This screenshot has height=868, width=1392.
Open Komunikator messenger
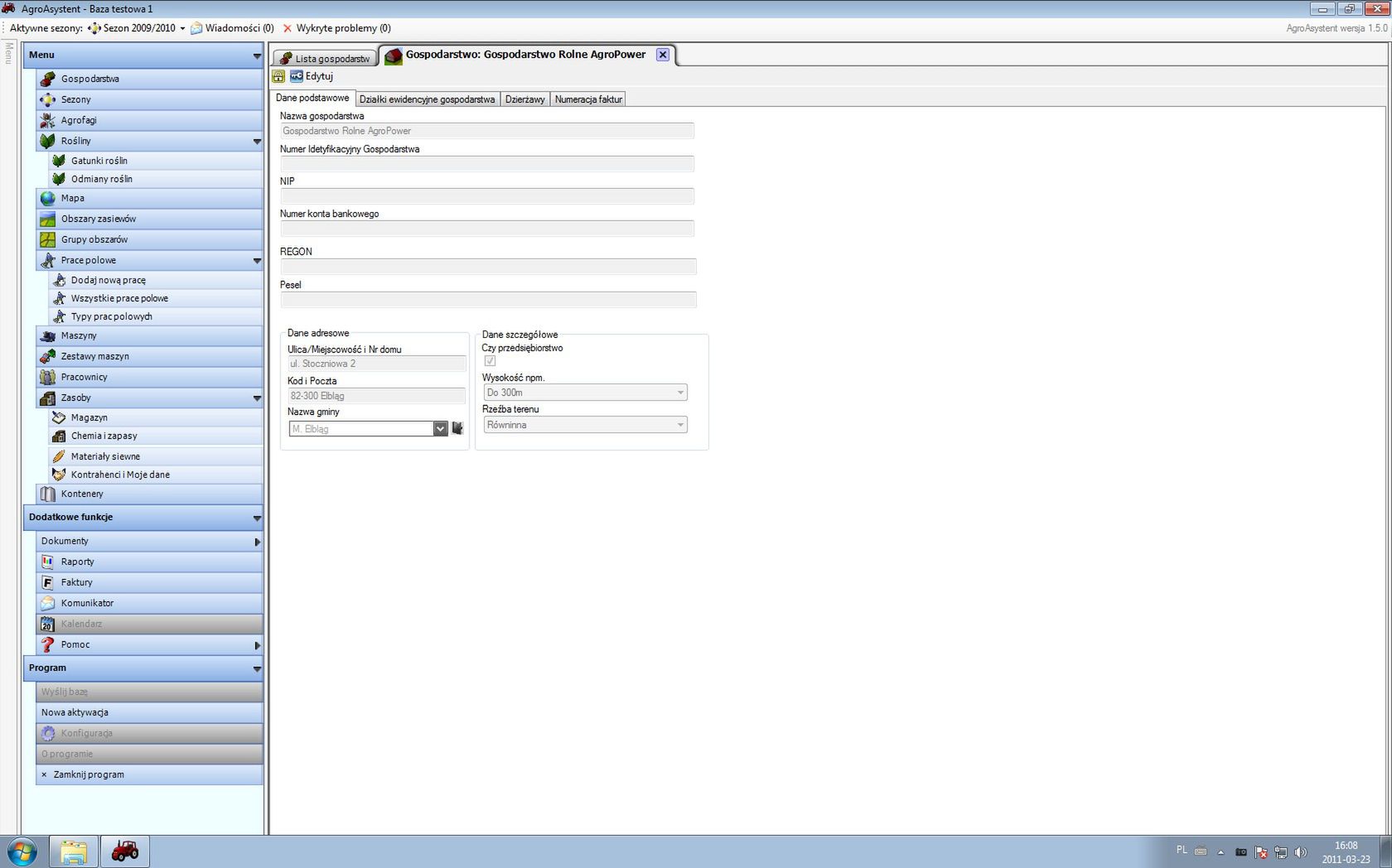149,603
